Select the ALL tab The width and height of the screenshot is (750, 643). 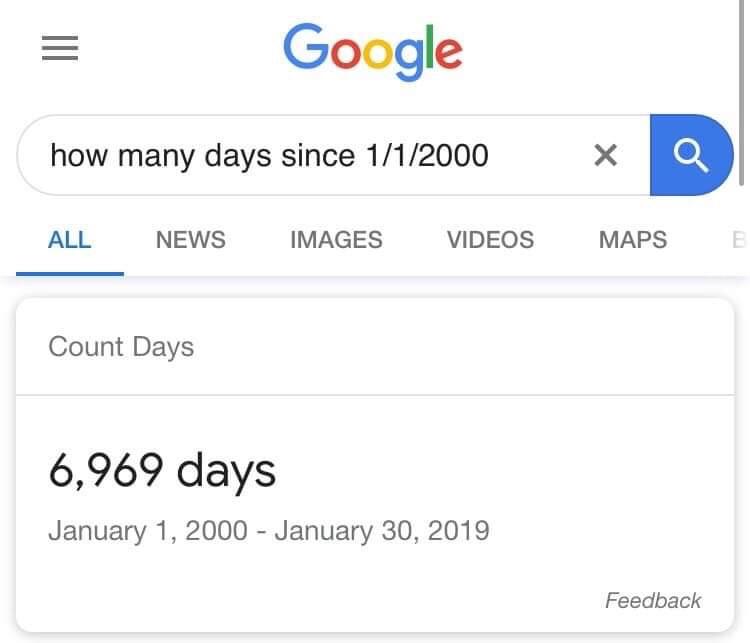click(x=70, y=240)
